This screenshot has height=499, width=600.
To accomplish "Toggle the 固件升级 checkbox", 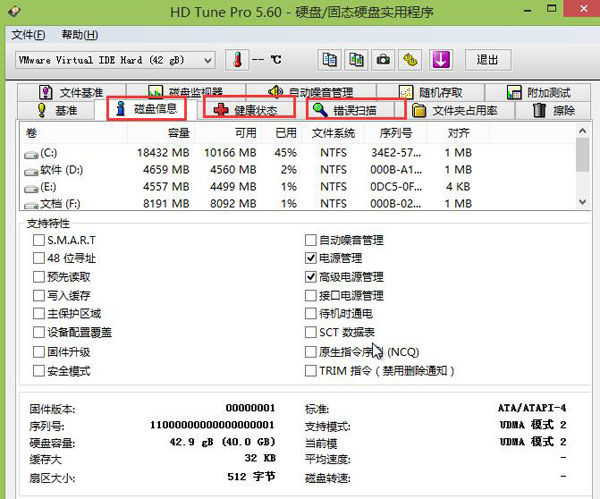I will (39, 352).
